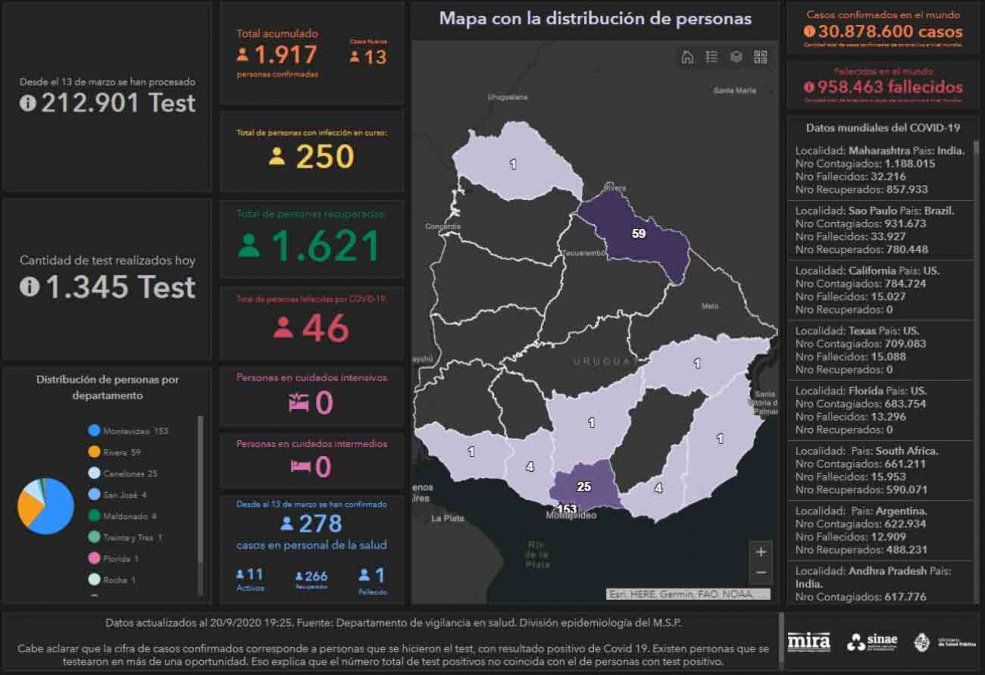Click the department legend scrollbar

(x=200, y=500)
